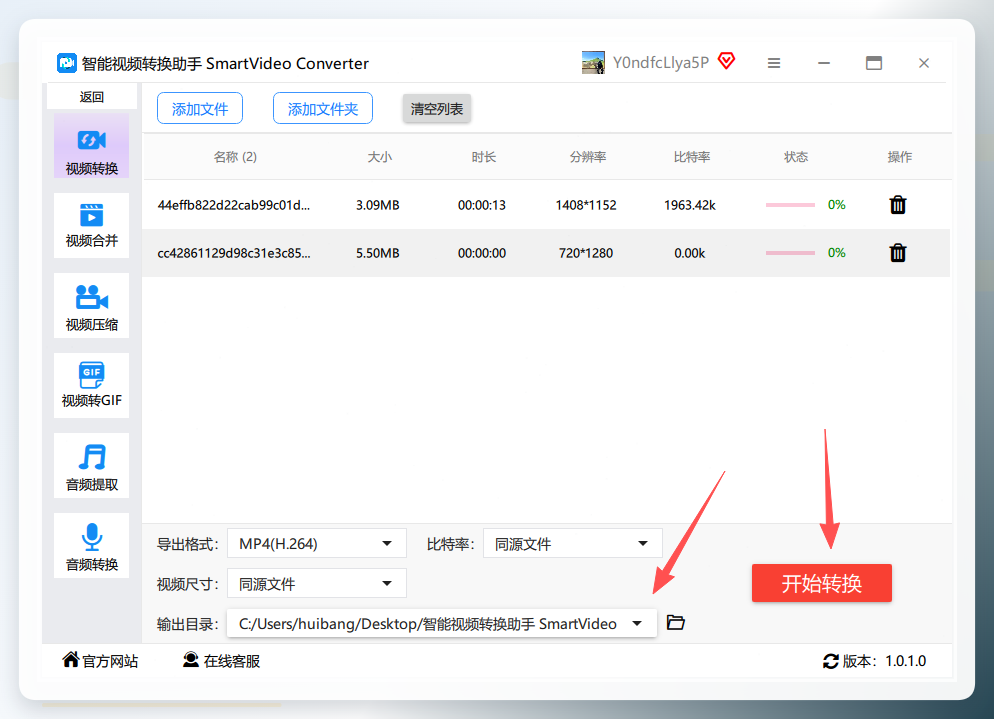Click bitrate value 1963.42k
The width and height of the screenshot is (994, 719).
click(x=690, y=205)
